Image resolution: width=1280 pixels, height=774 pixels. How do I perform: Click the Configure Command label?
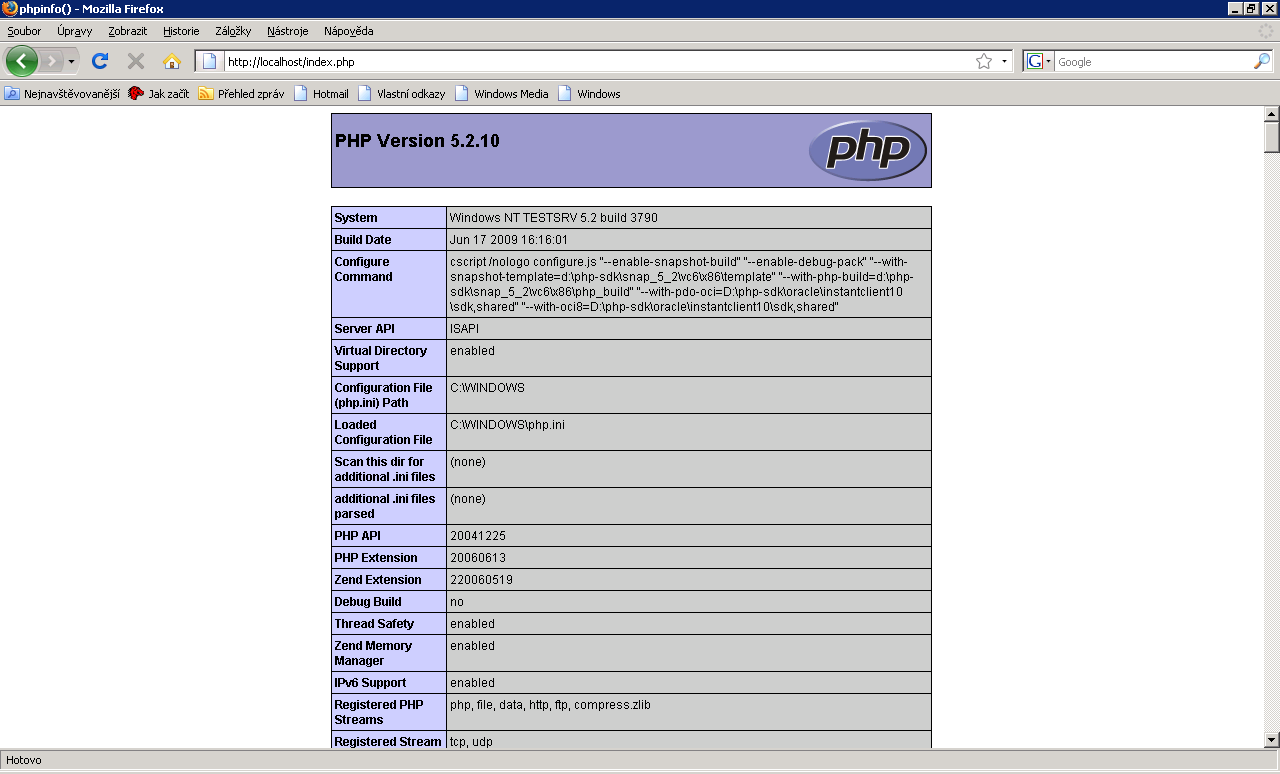pyautogui.click(x=364, y=269)
